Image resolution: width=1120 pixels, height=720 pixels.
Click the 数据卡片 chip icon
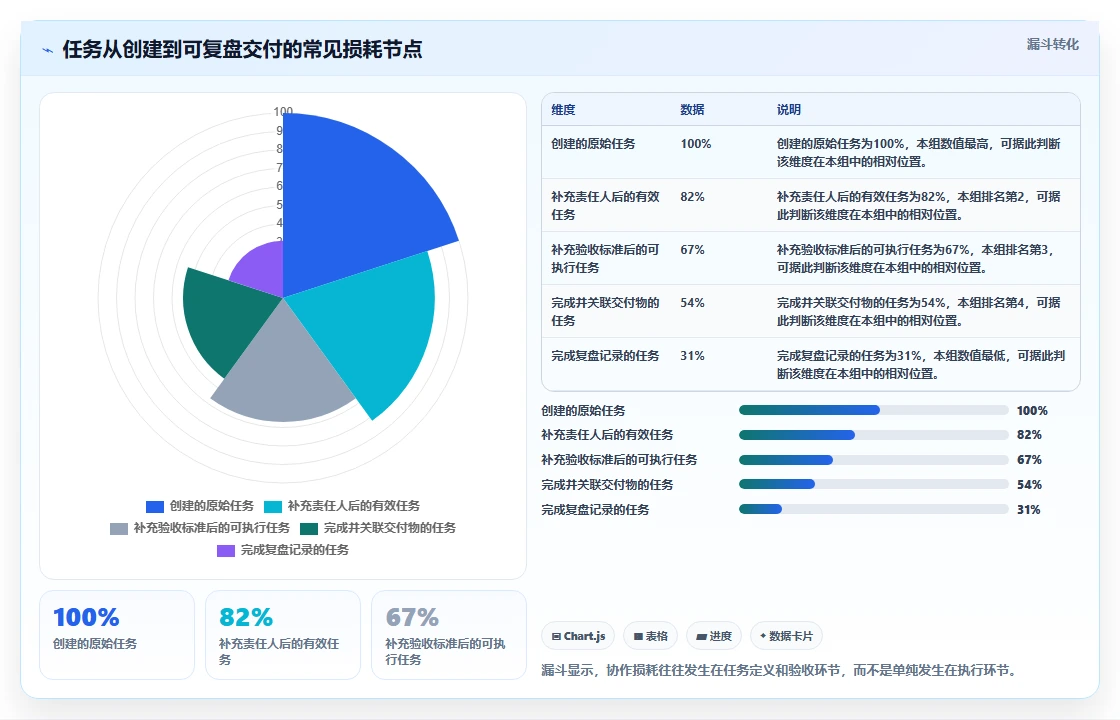coord(763,636)
